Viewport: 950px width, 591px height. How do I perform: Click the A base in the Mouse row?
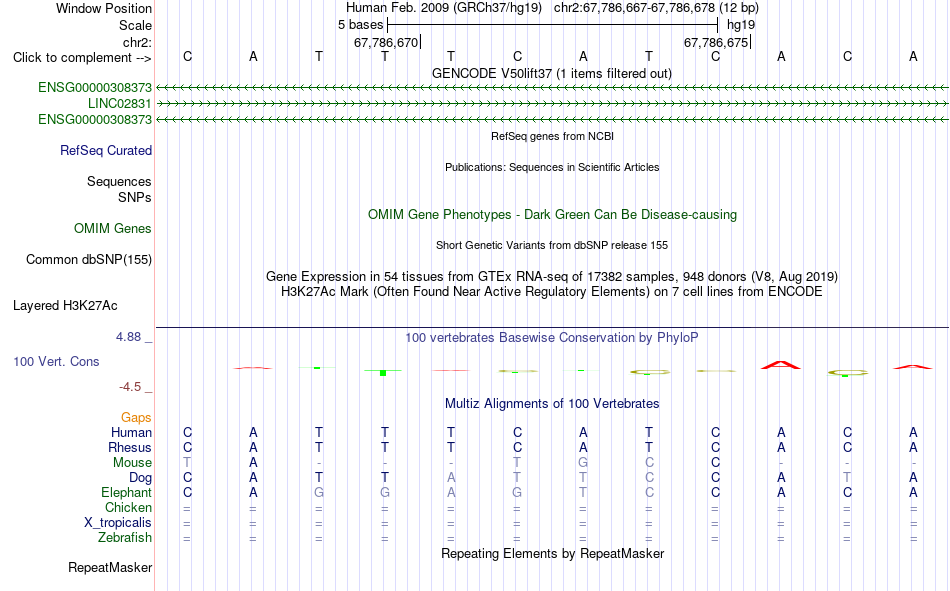(x=253, y=462)
